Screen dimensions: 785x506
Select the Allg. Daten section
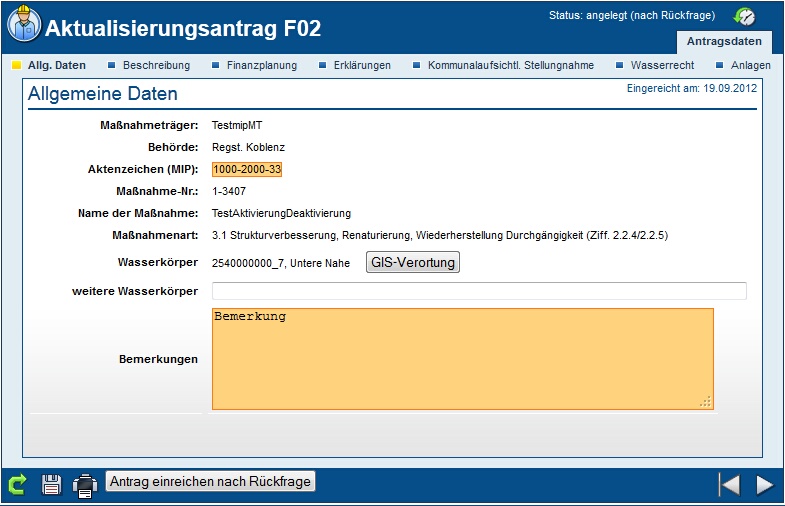point(49,65)
